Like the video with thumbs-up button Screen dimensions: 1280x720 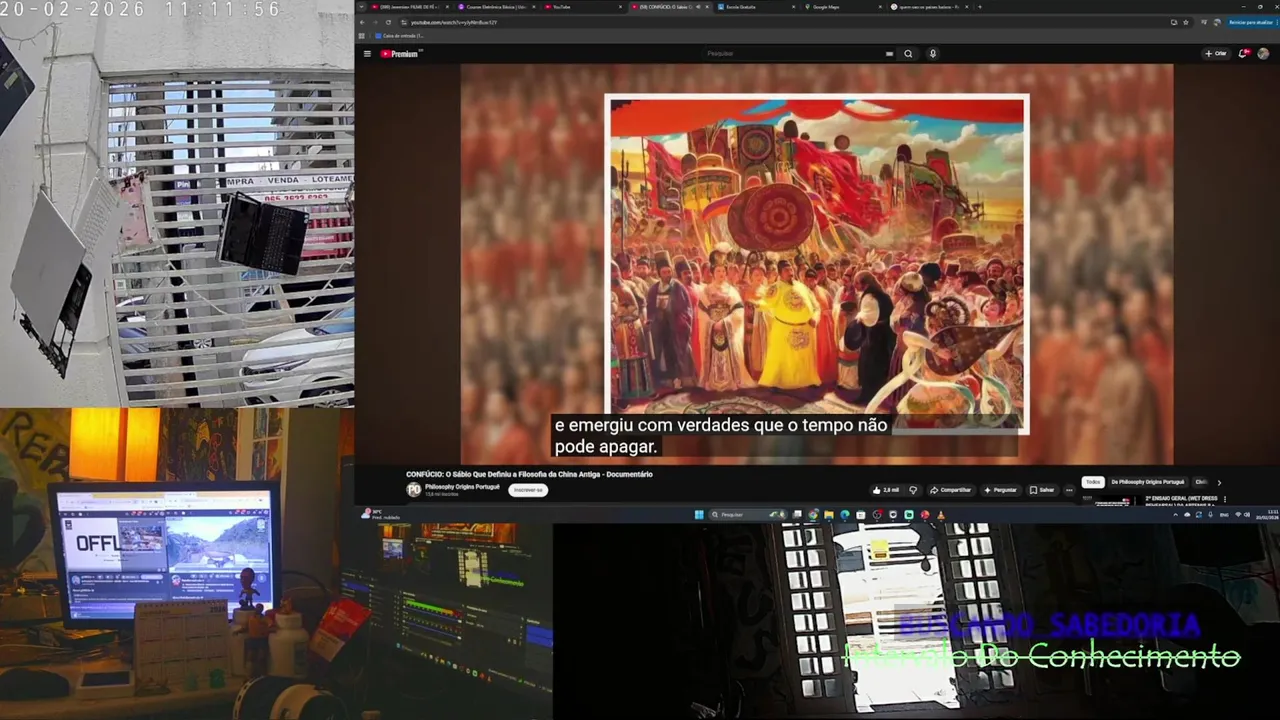[x=886, y=490]
